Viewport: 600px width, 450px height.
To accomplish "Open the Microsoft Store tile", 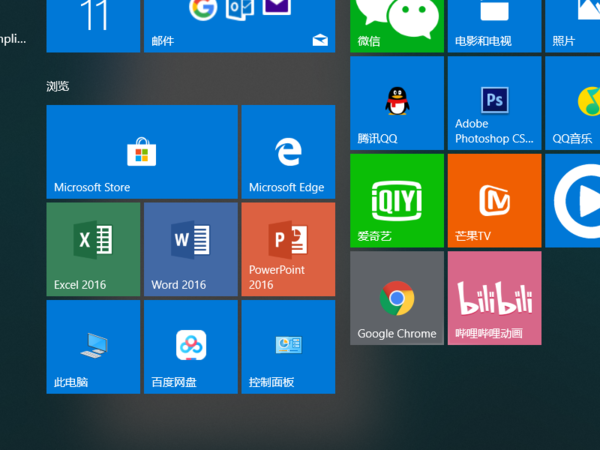I will (x=142, y=152).
